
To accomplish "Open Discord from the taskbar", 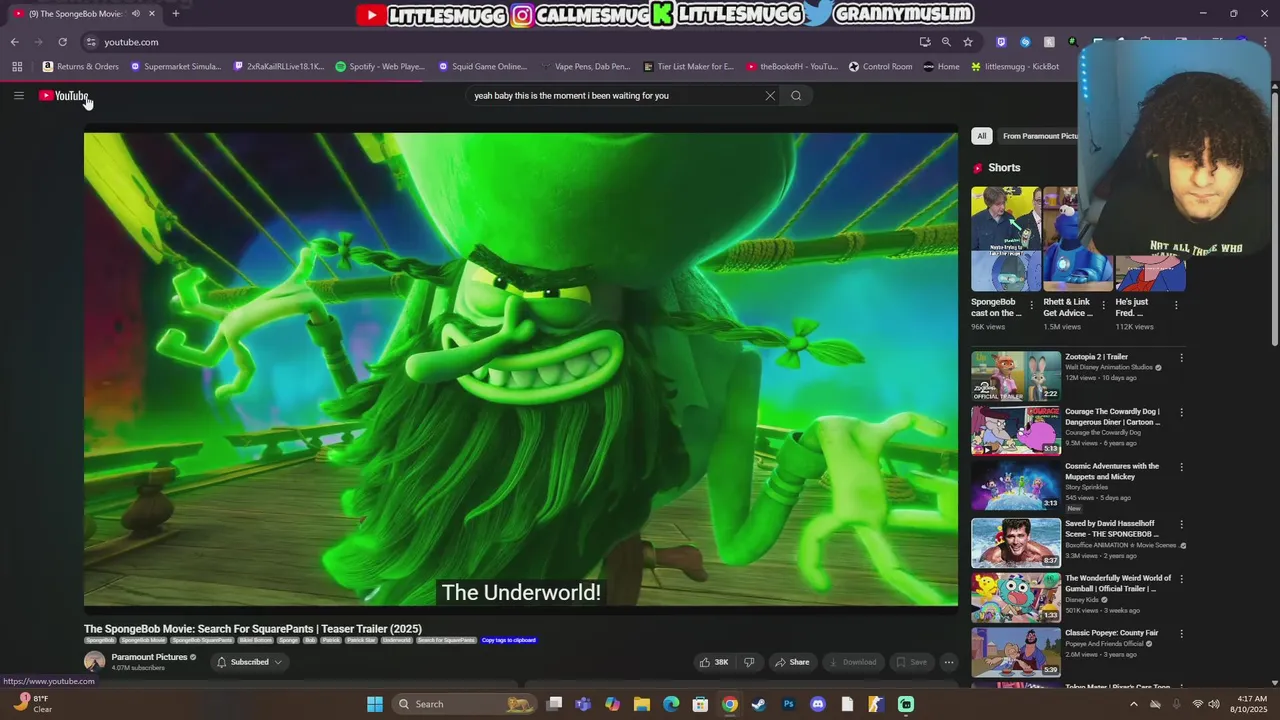I will 818,704.
